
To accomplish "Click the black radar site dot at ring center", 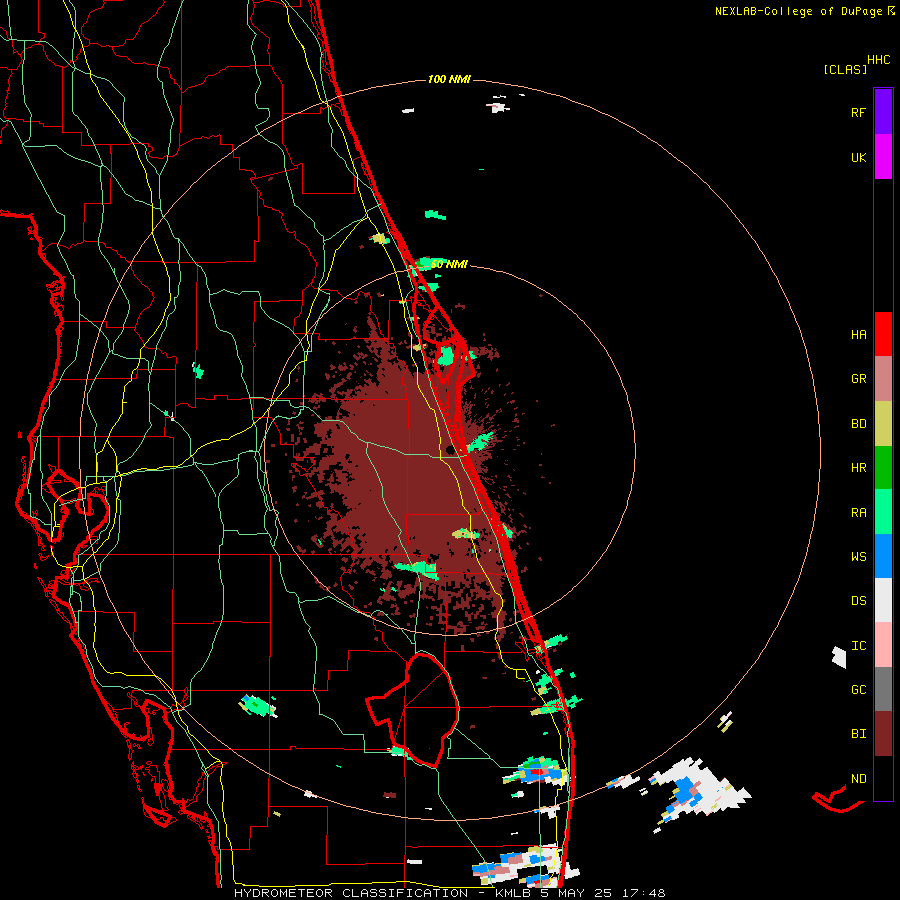I will pyautogui.click(x=450, y=450).
